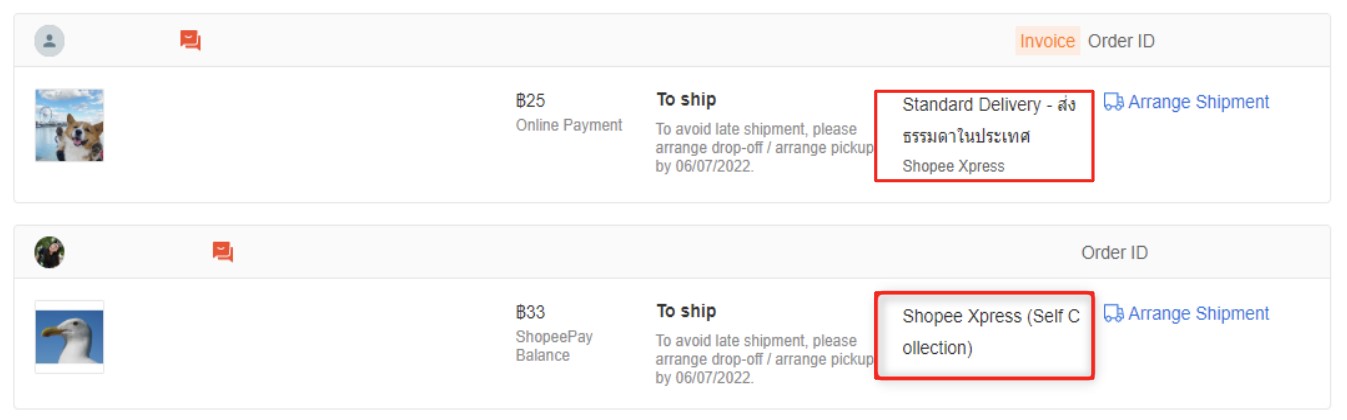Click the buyer photo avatar on second order
Screen dimensions: 1347x420
pos(50,252)
